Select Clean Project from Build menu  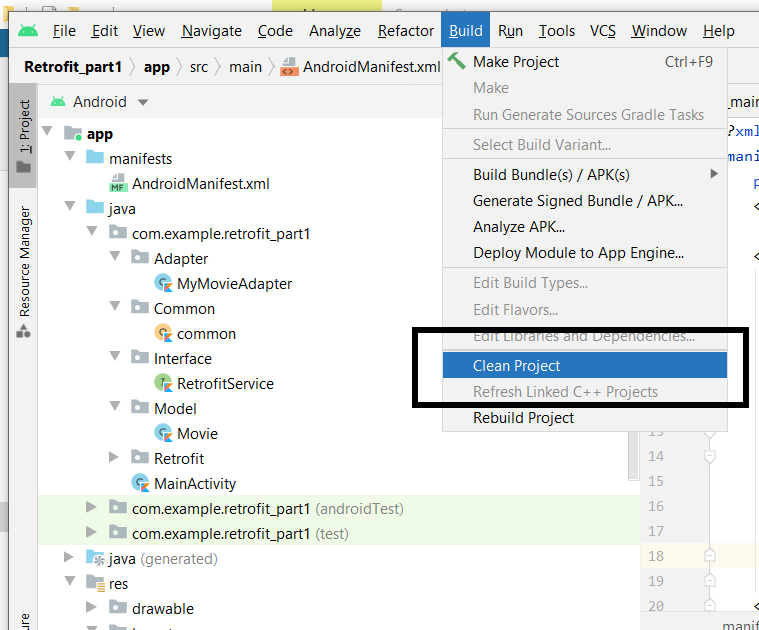point(516,366)
